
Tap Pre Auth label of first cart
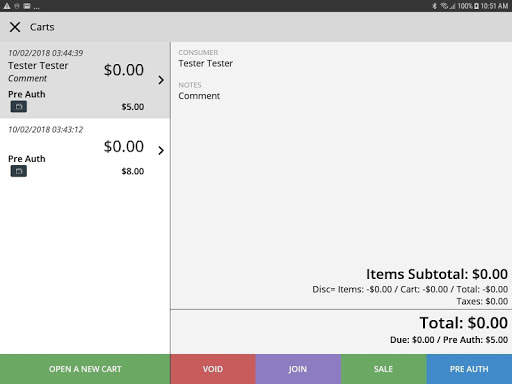click(27, 94)
